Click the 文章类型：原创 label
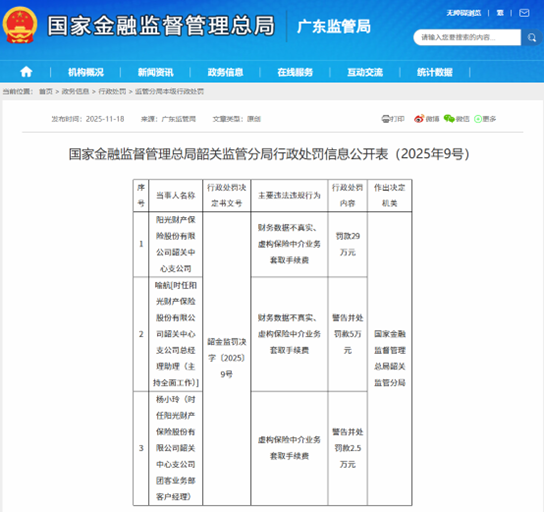This screenshot has height=512, width=544. pos(237,119)
